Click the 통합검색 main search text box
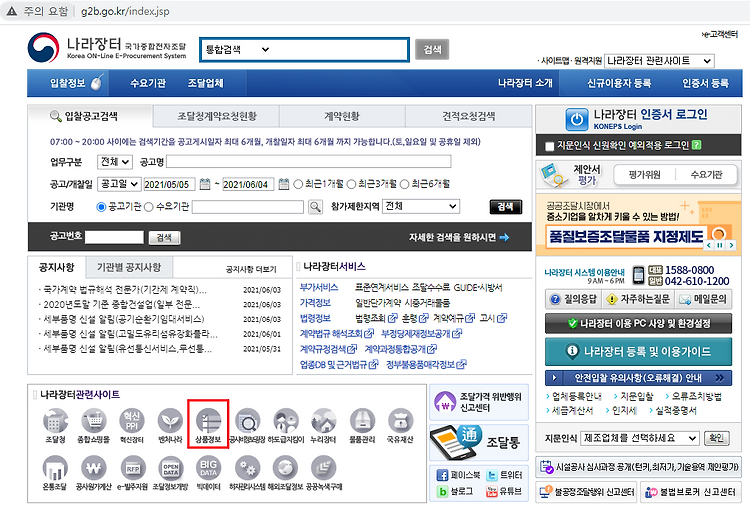Viewport: 750px width, 512px height. (341, 49)
